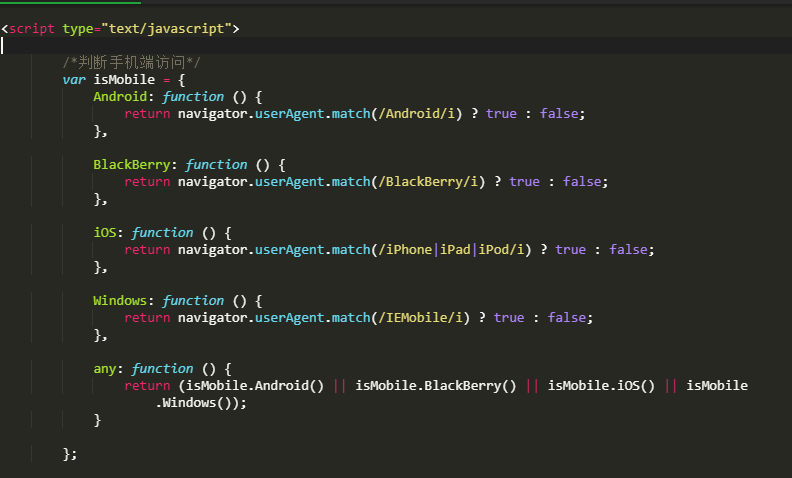Click the 'Windows' property name
Image resolution: width=792 pixels, height=478 pixels.
point(120,301)
